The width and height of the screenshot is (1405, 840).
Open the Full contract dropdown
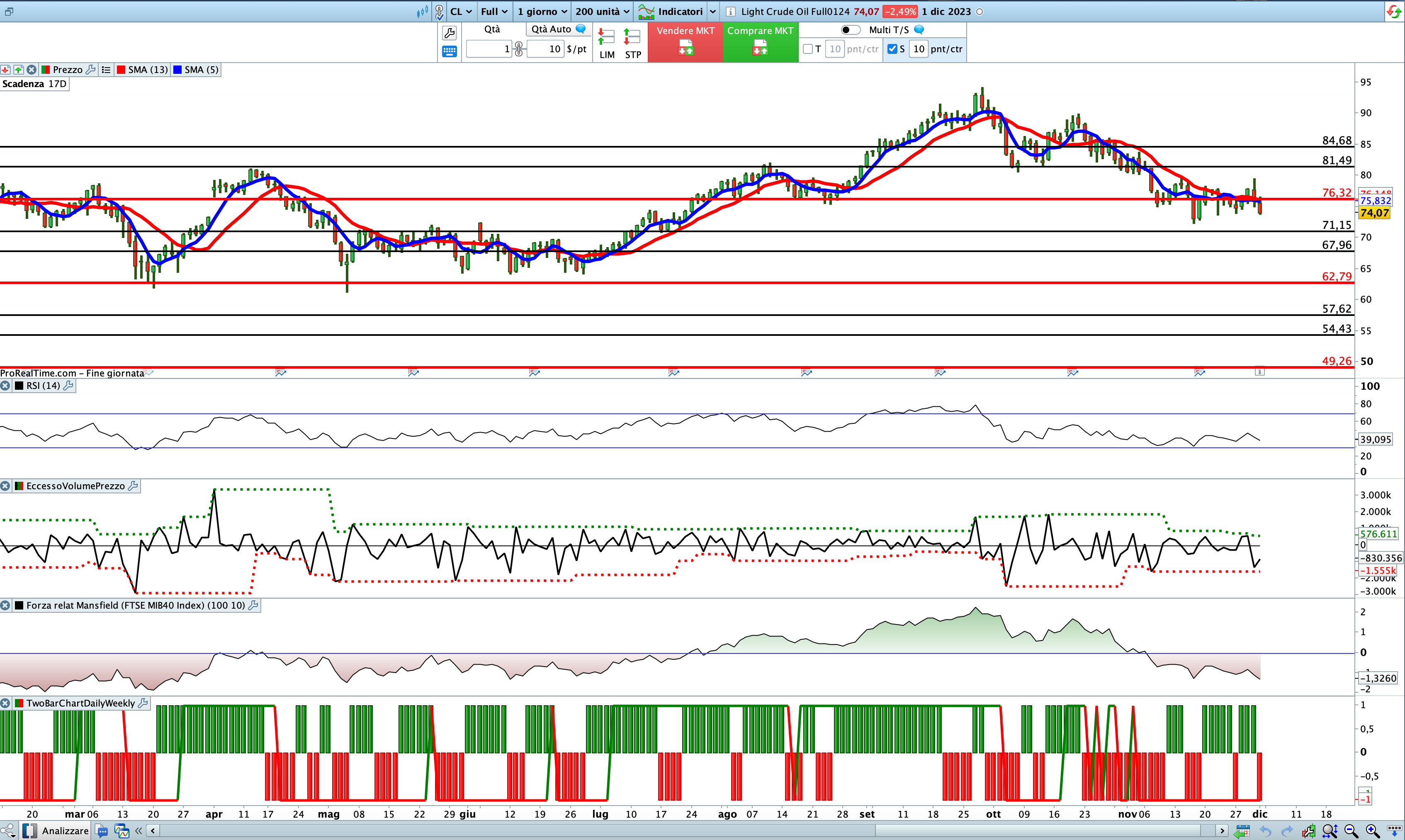tap(494, 11)
